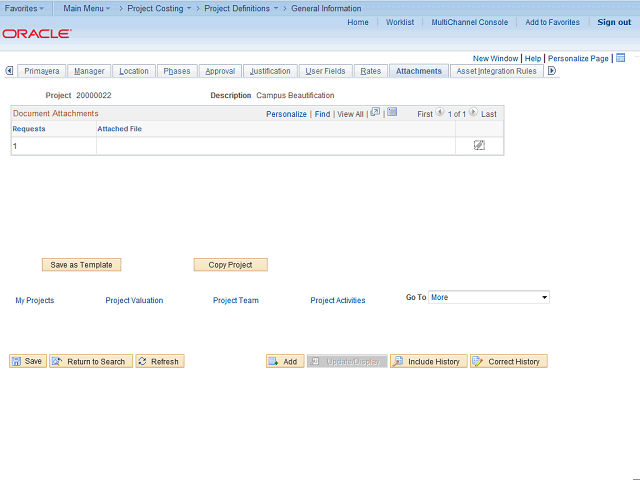
Task: Click the download-to-spreadsheet grid icon
Action: (392, 112)
